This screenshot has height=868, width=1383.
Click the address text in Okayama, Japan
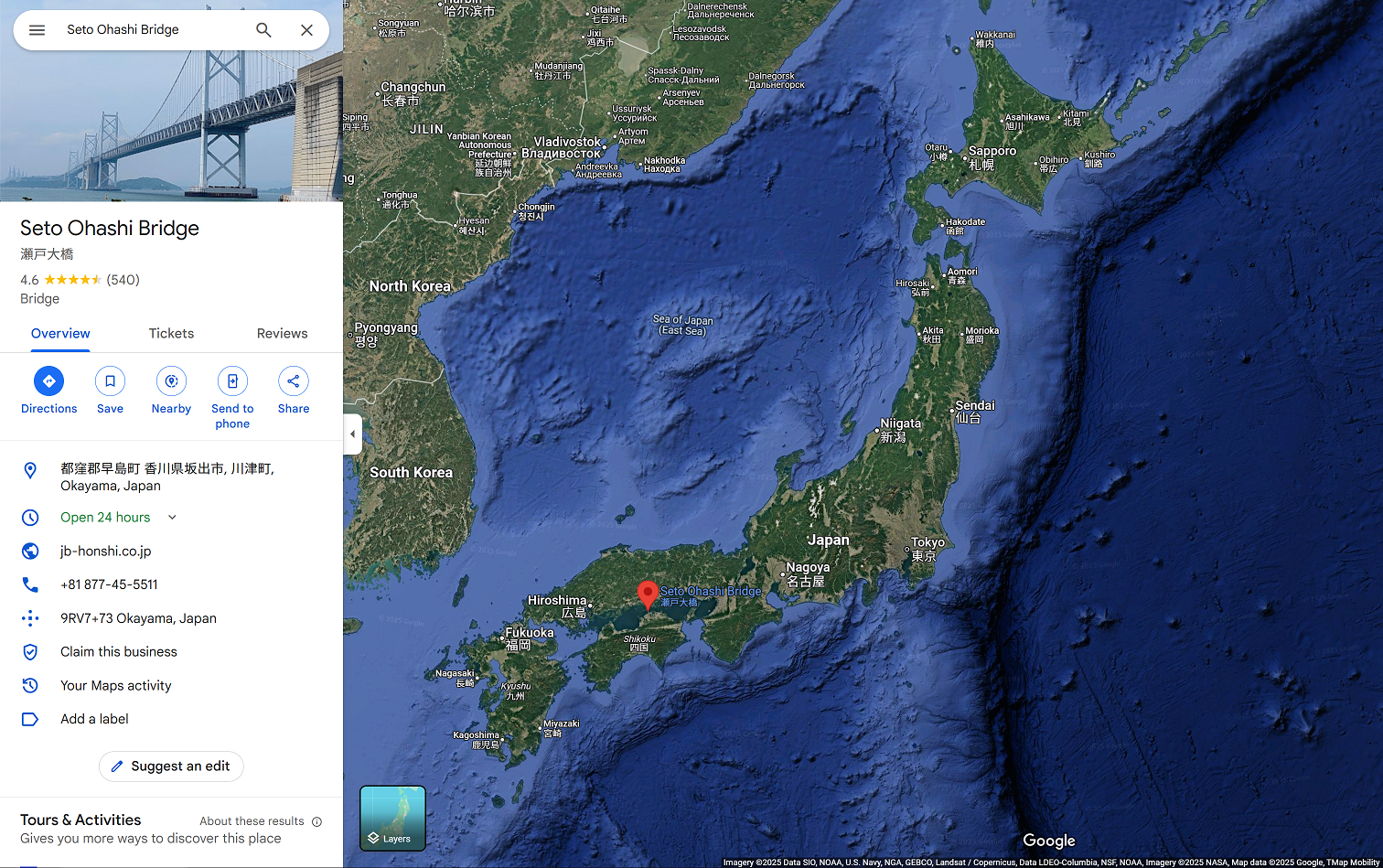pos(167,477)
